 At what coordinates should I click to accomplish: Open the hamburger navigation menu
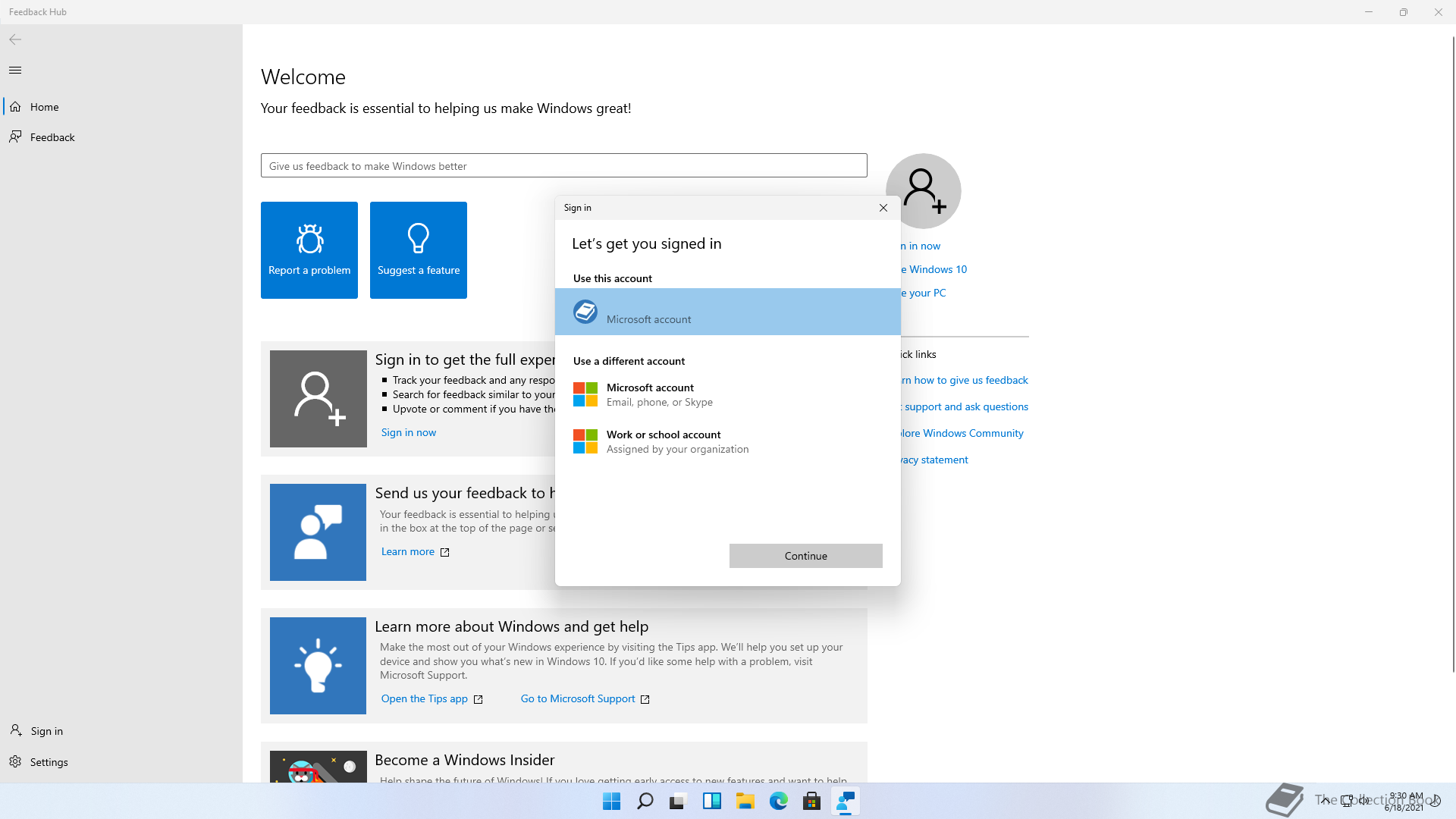(15, 71)
